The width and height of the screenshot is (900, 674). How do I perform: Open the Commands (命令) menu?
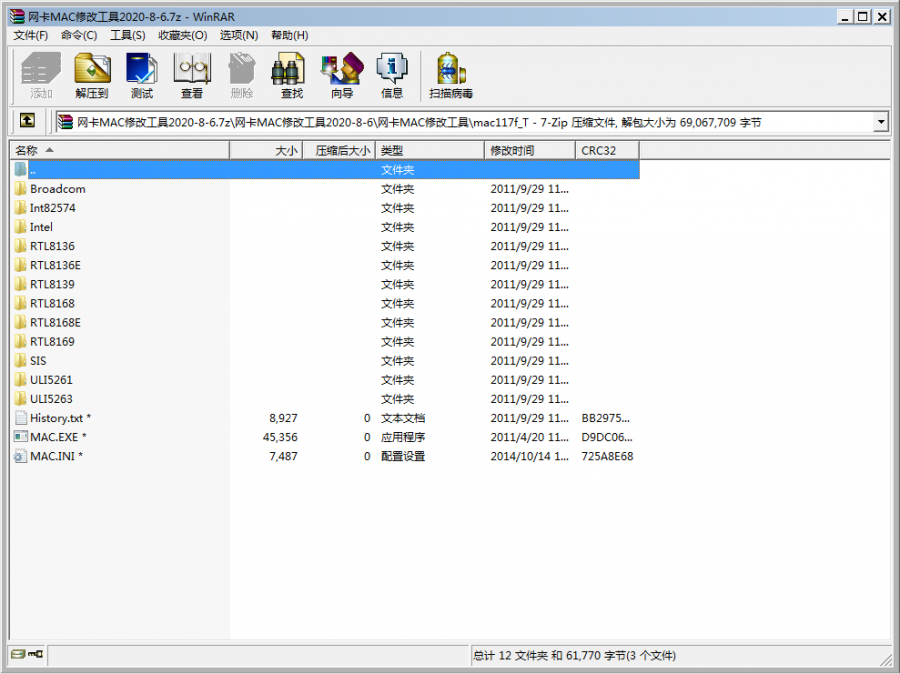(x=79, y=36)
